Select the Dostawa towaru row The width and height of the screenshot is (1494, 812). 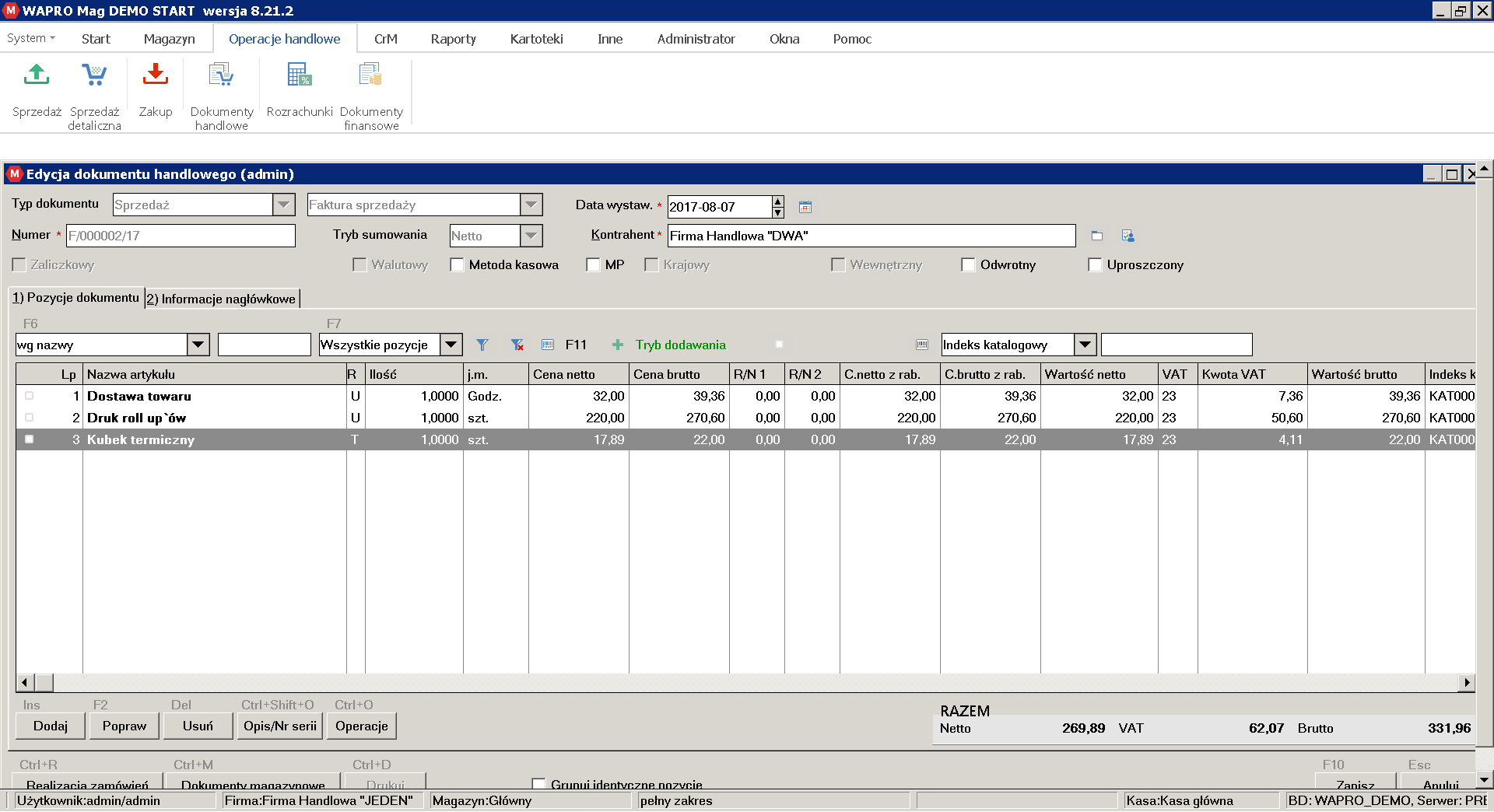coord(745,396)
